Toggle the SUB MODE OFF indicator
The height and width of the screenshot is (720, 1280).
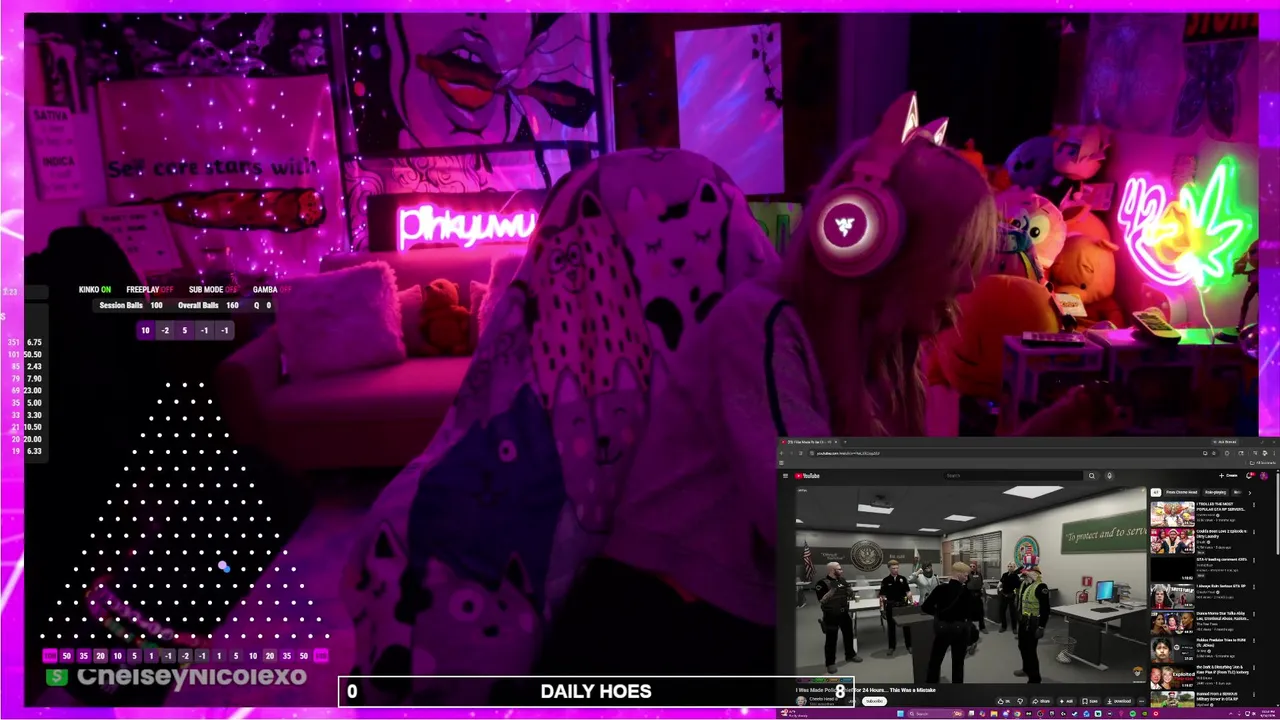pyautogui.click(x=213, y=290)
